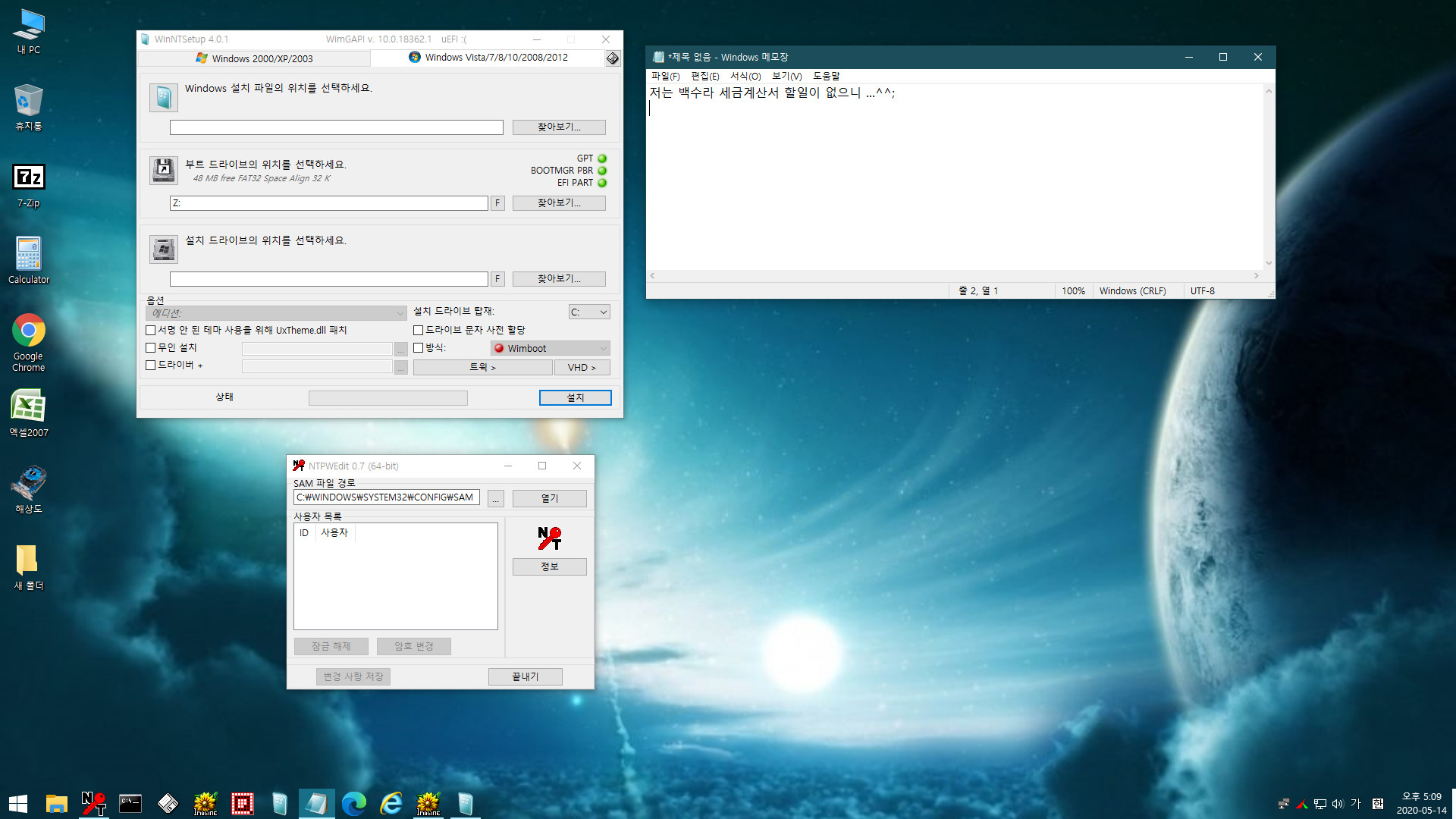The height and width of the screenshot is (819, 1456).
Task: Open Internet Explorer from the taskbar
Action: click(391, 803)
